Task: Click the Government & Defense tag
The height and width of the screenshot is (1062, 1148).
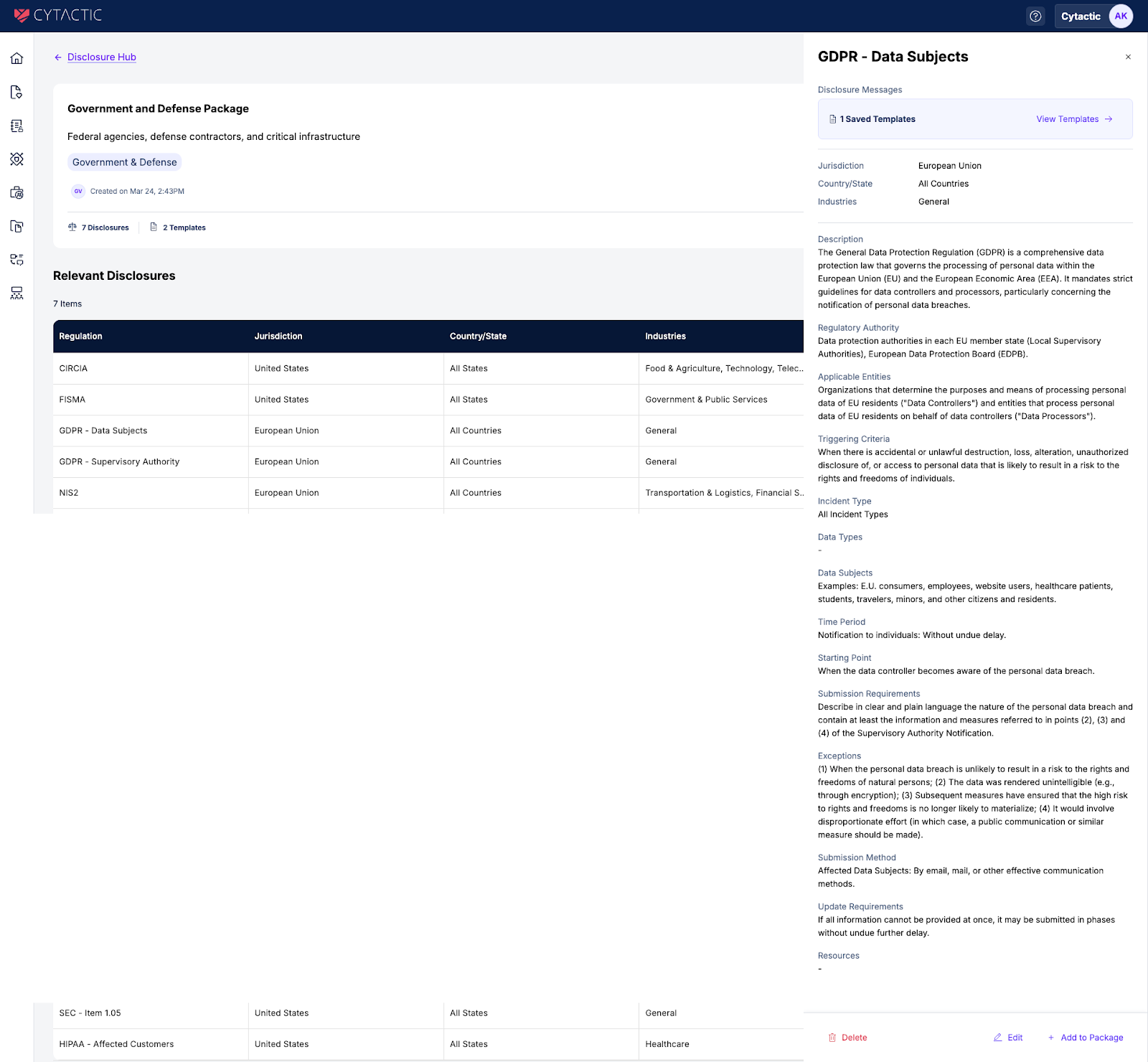Action: 124,162
